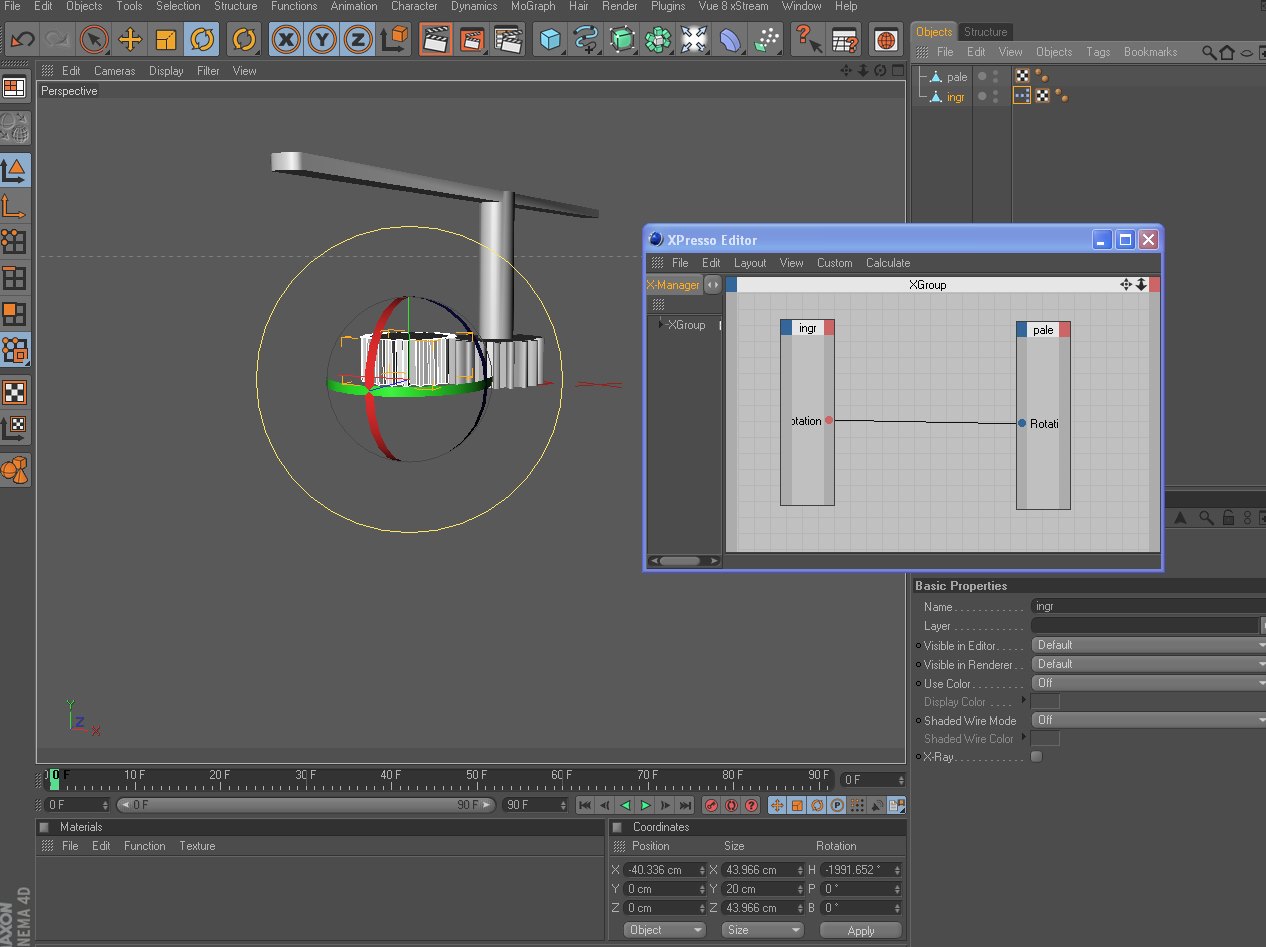The height and width of the screenshot is (947, 1266).
Task: Toggle the X-axis lock button
Action: point(287,40)
